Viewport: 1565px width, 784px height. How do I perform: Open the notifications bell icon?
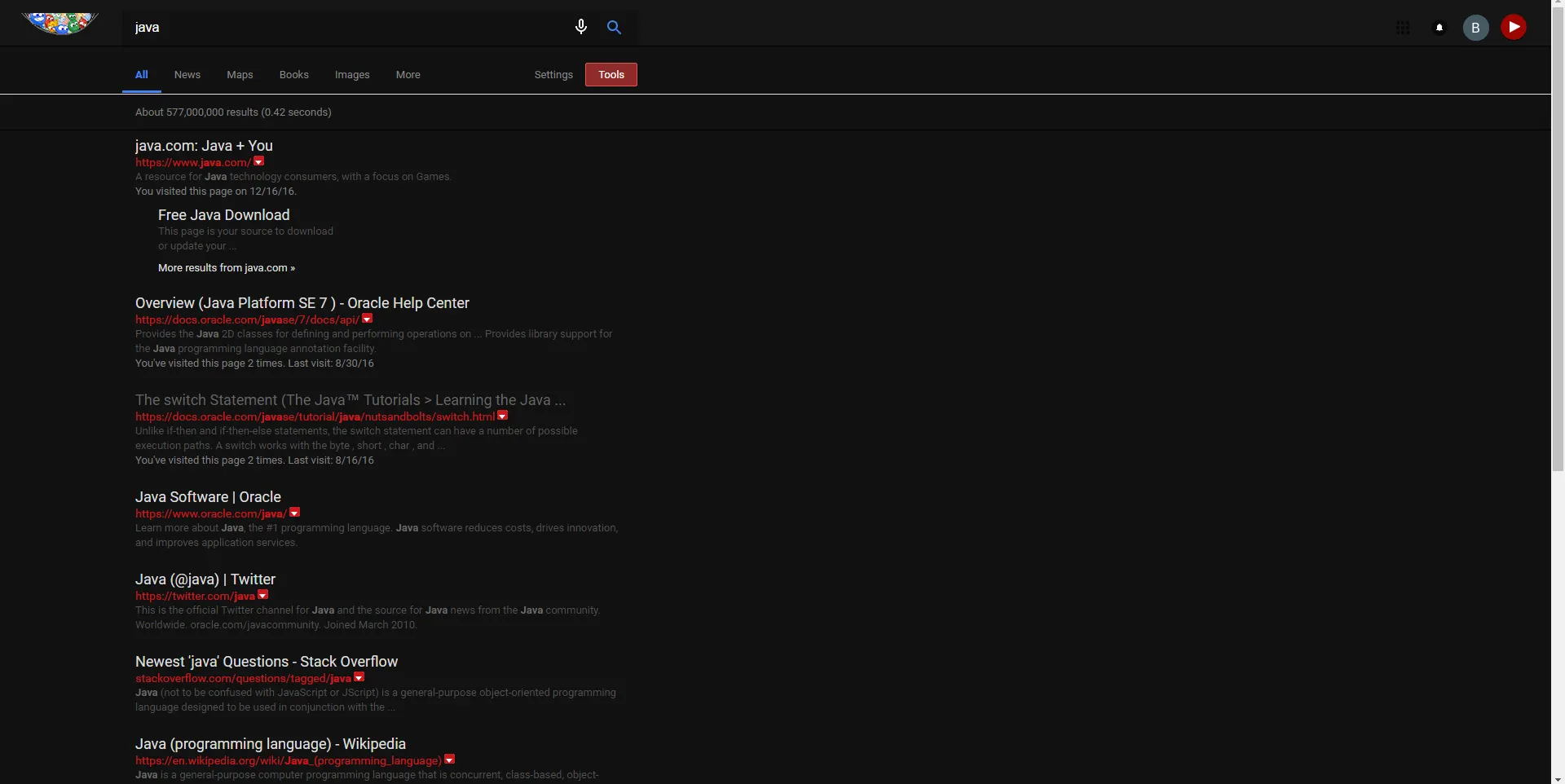pyautogui.click(x=1439, y=28)
